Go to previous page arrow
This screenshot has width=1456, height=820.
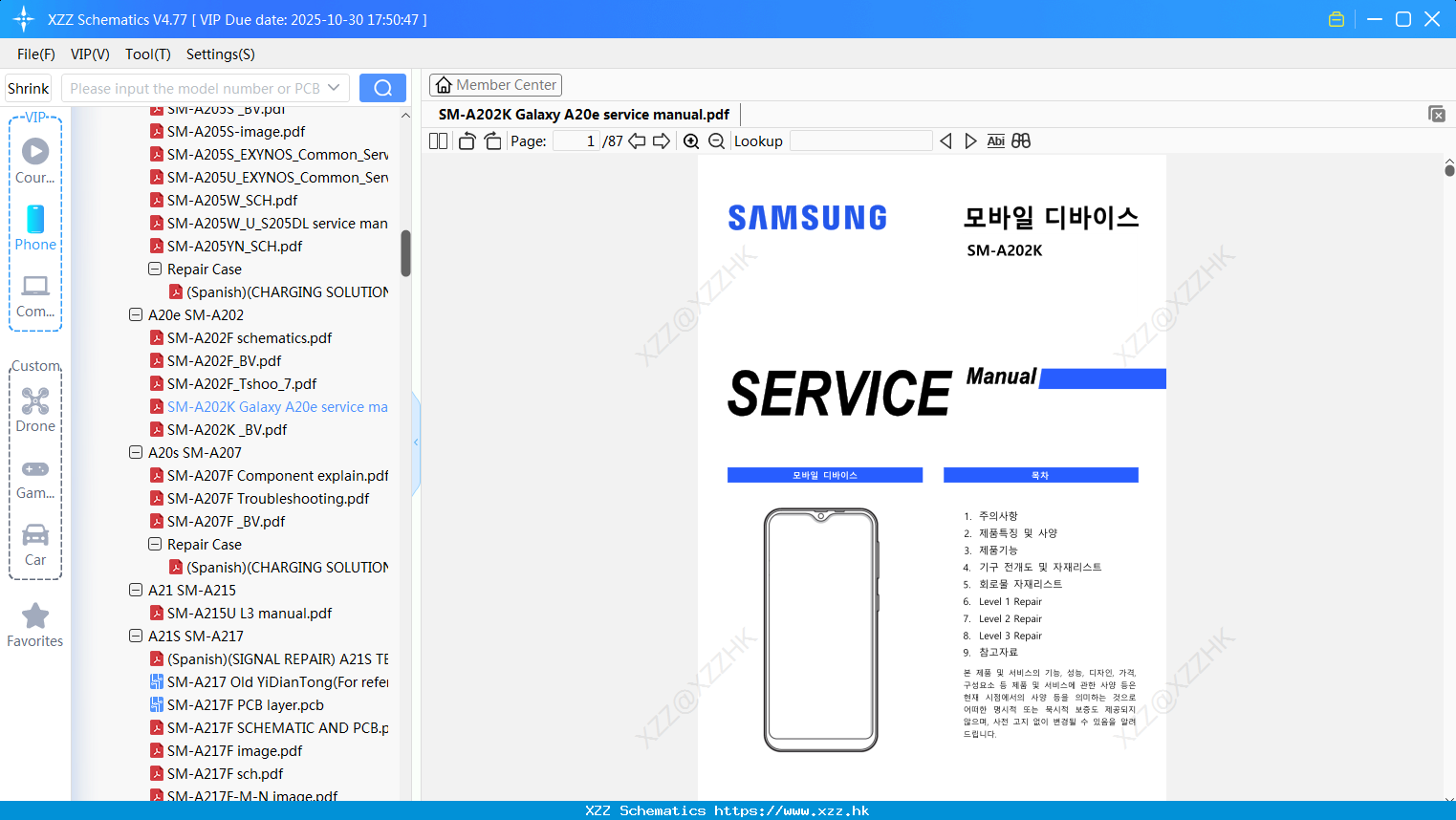[x=637, y=141]
